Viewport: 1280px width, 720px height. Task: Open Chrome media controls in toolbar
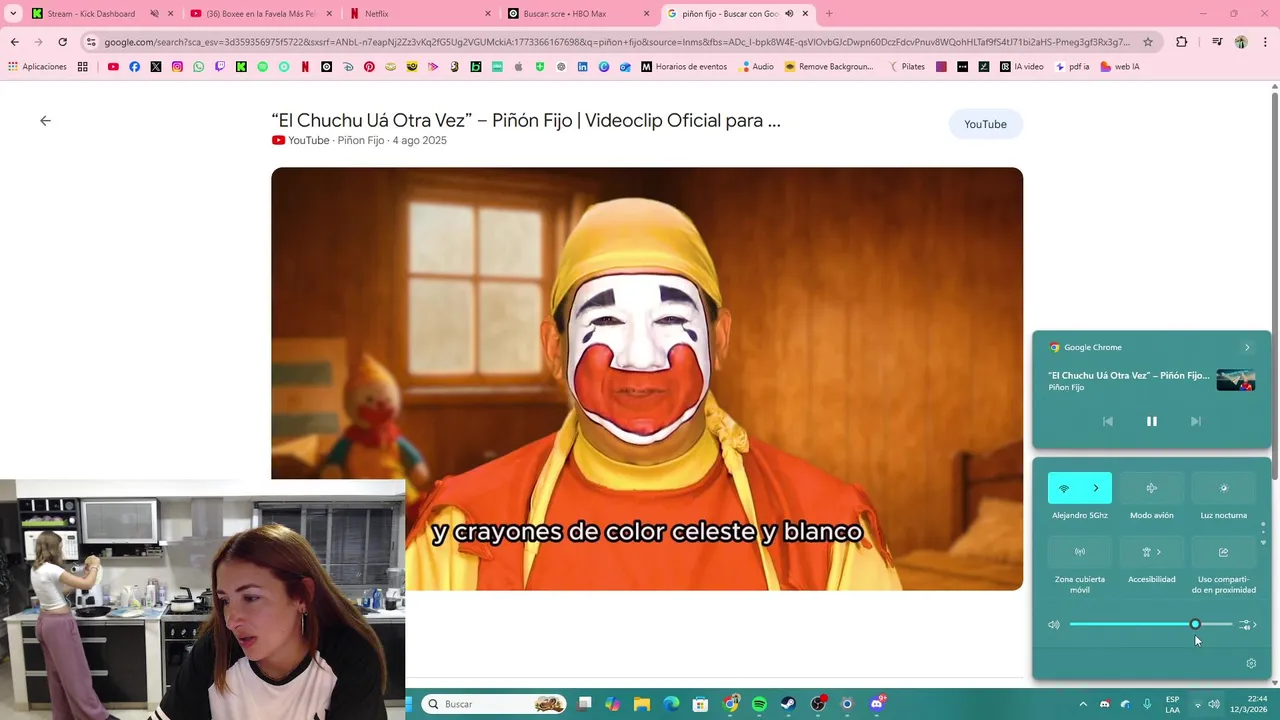point(1217,42)
